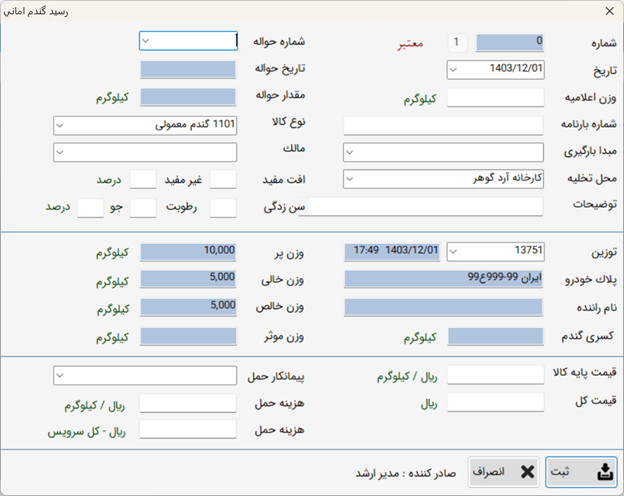The image size is (624, 496).
Task: Click the ثبت save button
Action: click(x=581, y=472)
